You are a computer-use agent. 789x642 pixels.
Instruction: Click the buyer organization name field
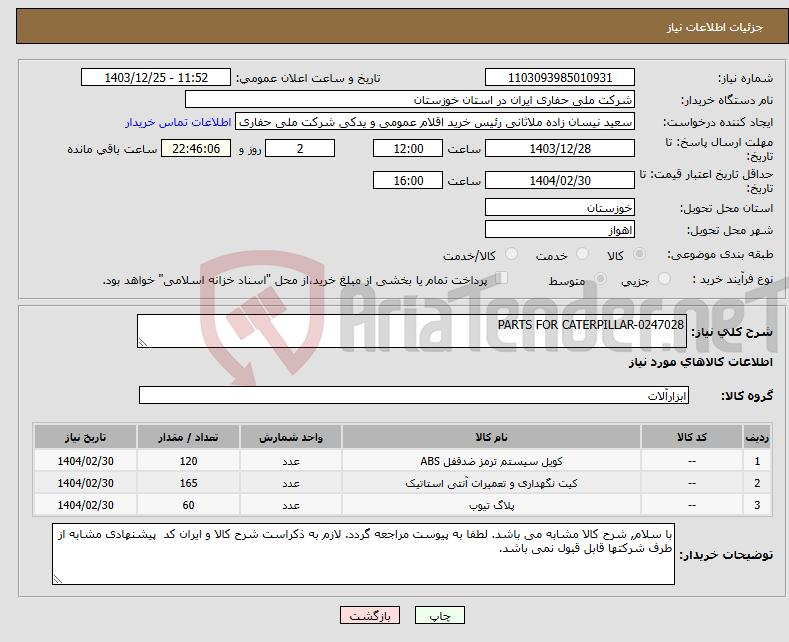coord(410,100)
